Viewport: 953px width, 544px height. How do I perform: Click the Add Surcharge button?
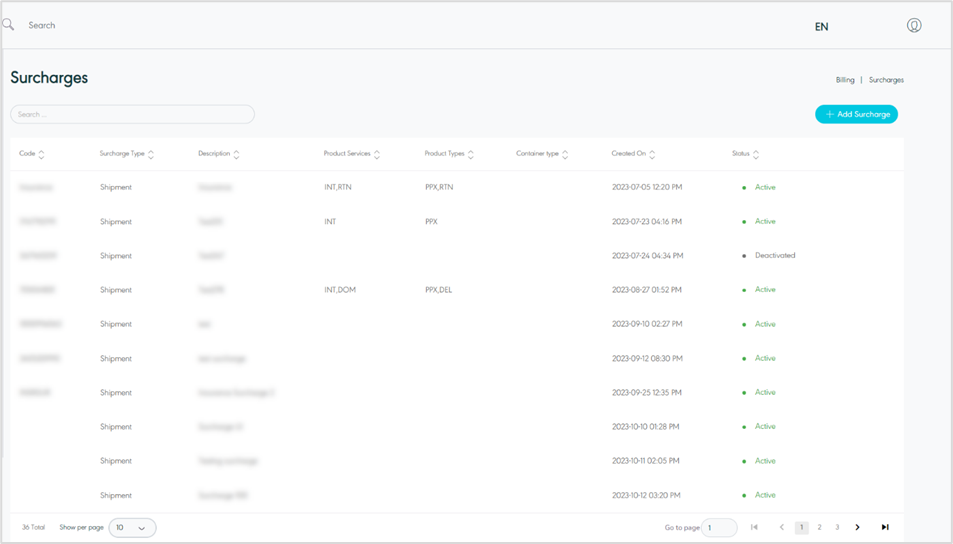[x=856, y=114]
